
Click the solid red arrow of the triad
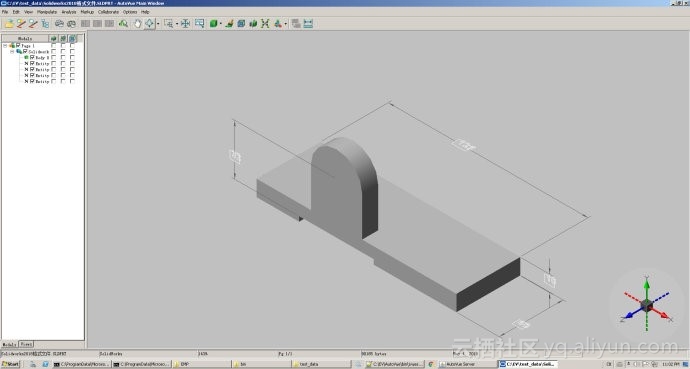coord(661,313)
